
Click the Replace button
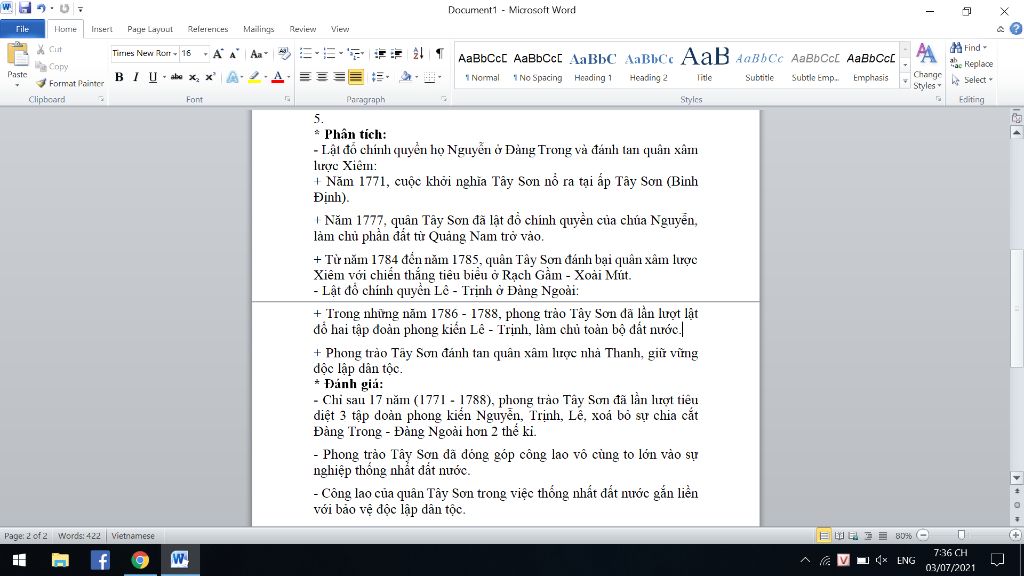[x=972, y=63]
